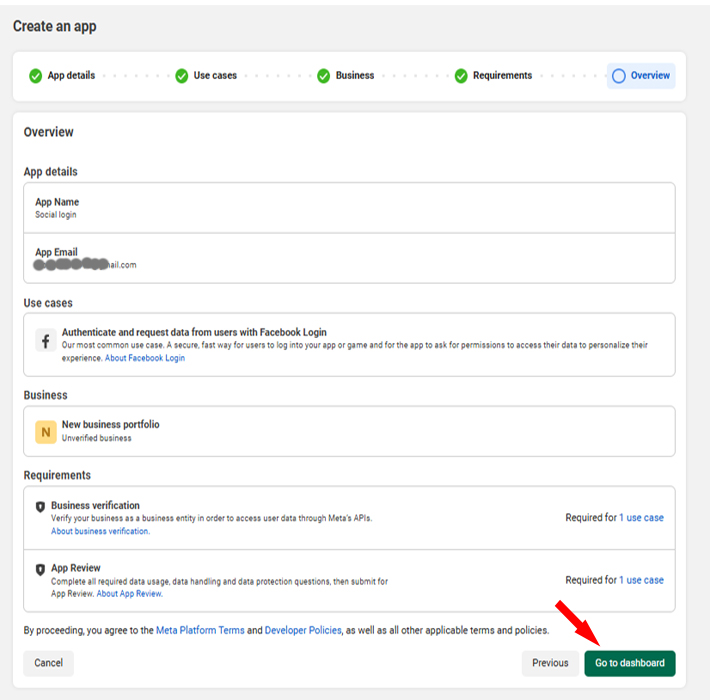710x700 pixels.
Task: Go to the Requirements step
Action: point(502,76)
